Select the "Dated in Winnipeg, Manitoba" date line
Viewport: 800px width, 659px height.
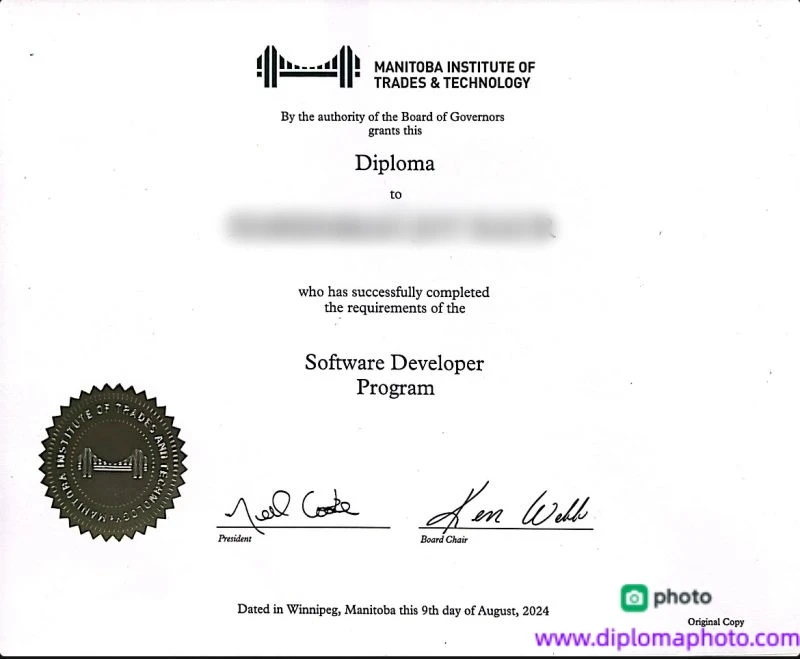tap(393, 610)
